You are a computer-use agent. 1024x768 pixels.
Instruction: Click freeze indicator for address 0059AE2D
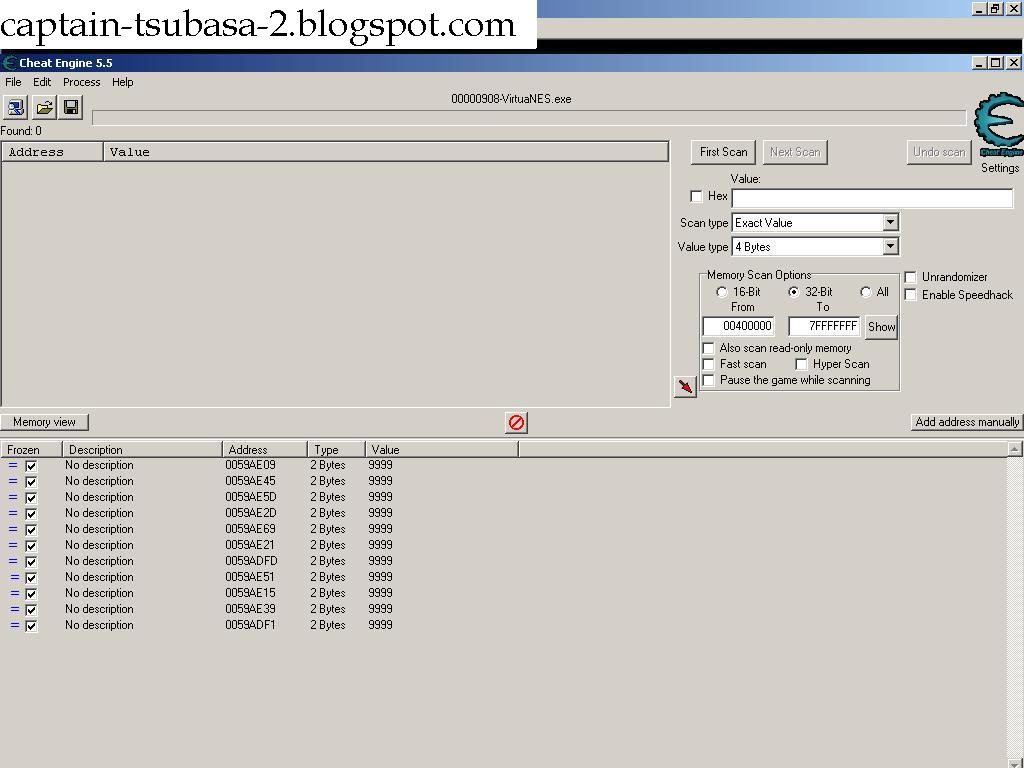[12, 513]
